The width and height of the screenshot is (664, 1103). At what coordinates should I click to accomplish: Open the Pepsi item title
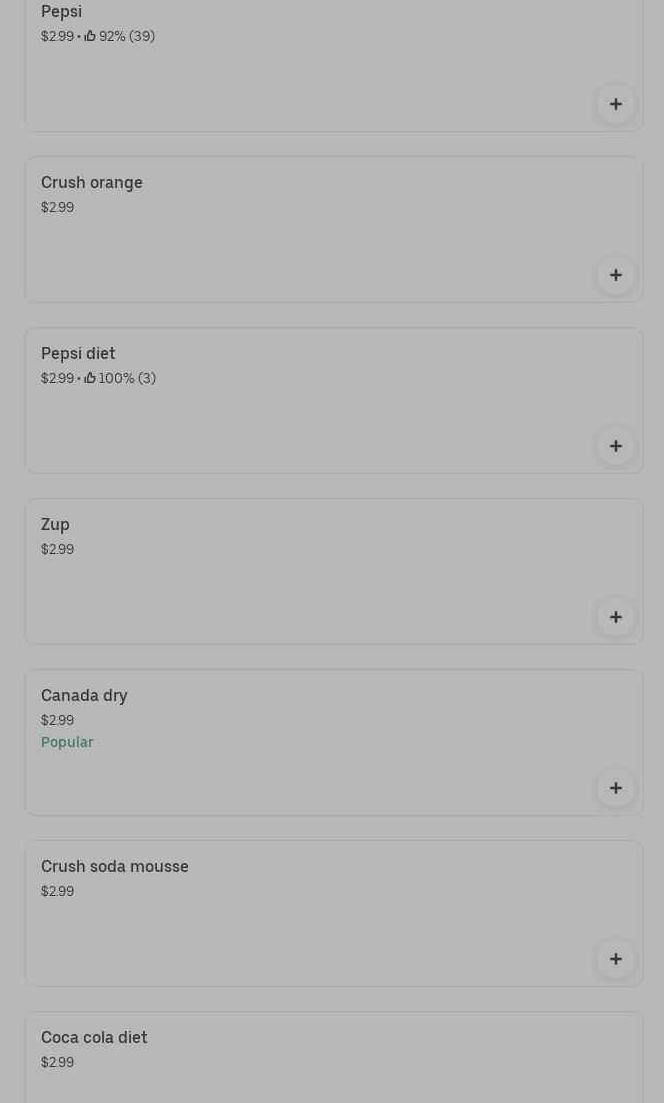(x=61, y=12)
